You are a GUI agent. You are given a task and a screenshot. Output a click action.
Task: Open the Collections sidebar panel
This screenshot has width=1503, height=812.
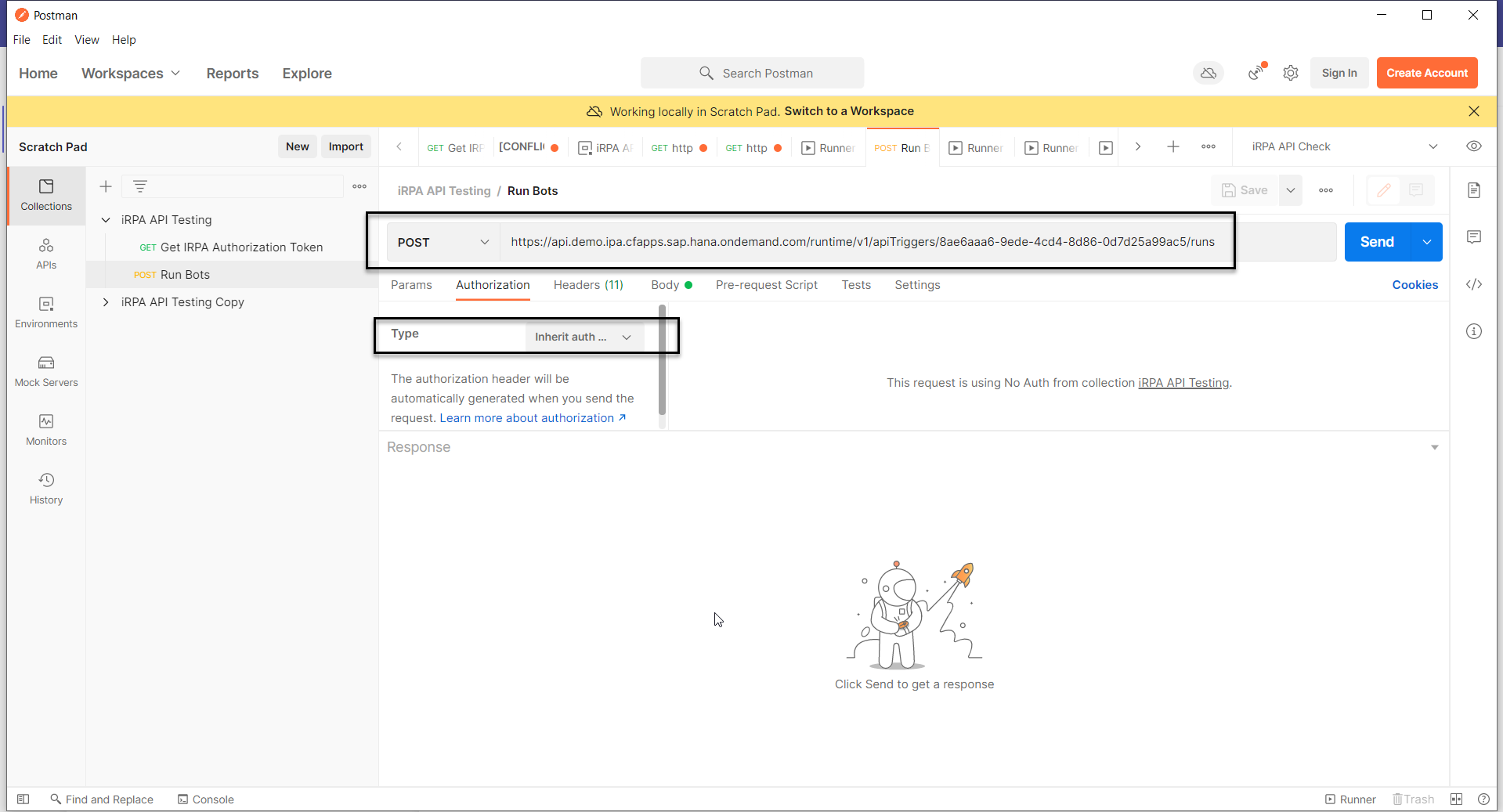click(46, 196)
